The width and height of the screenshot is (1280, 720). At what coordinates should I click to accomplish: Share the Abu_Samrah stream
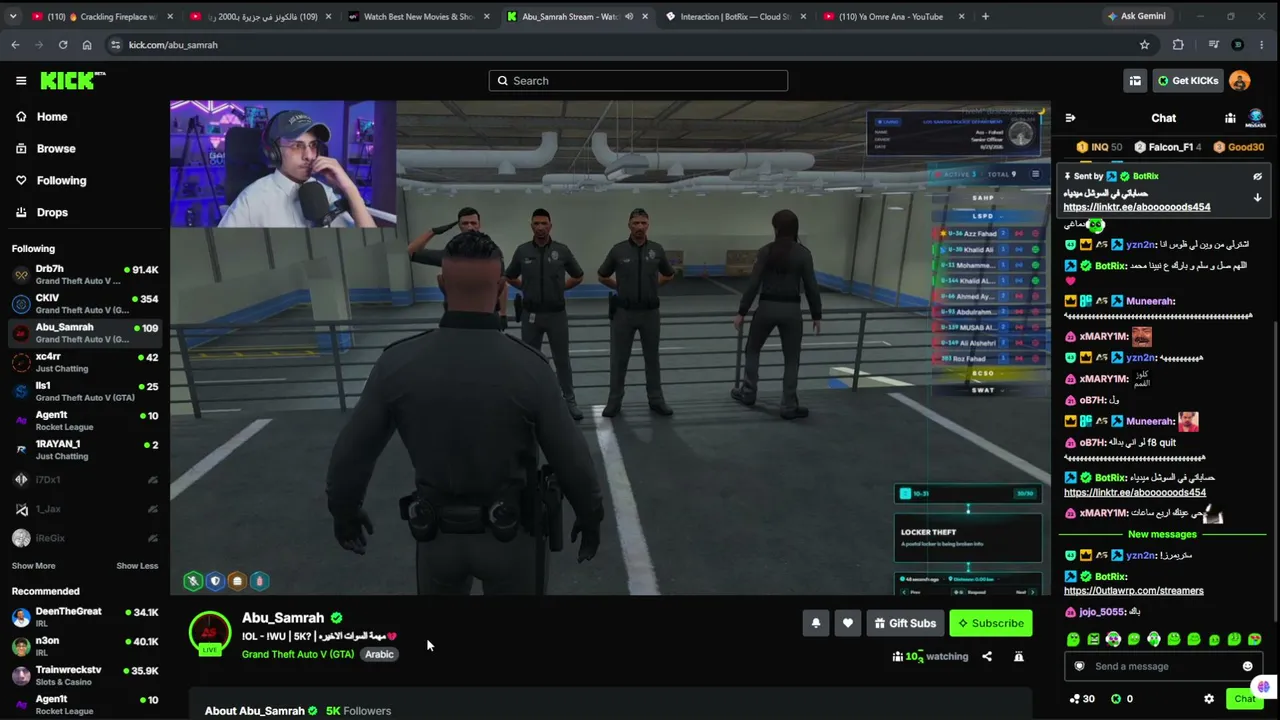[x=987, y=656]
